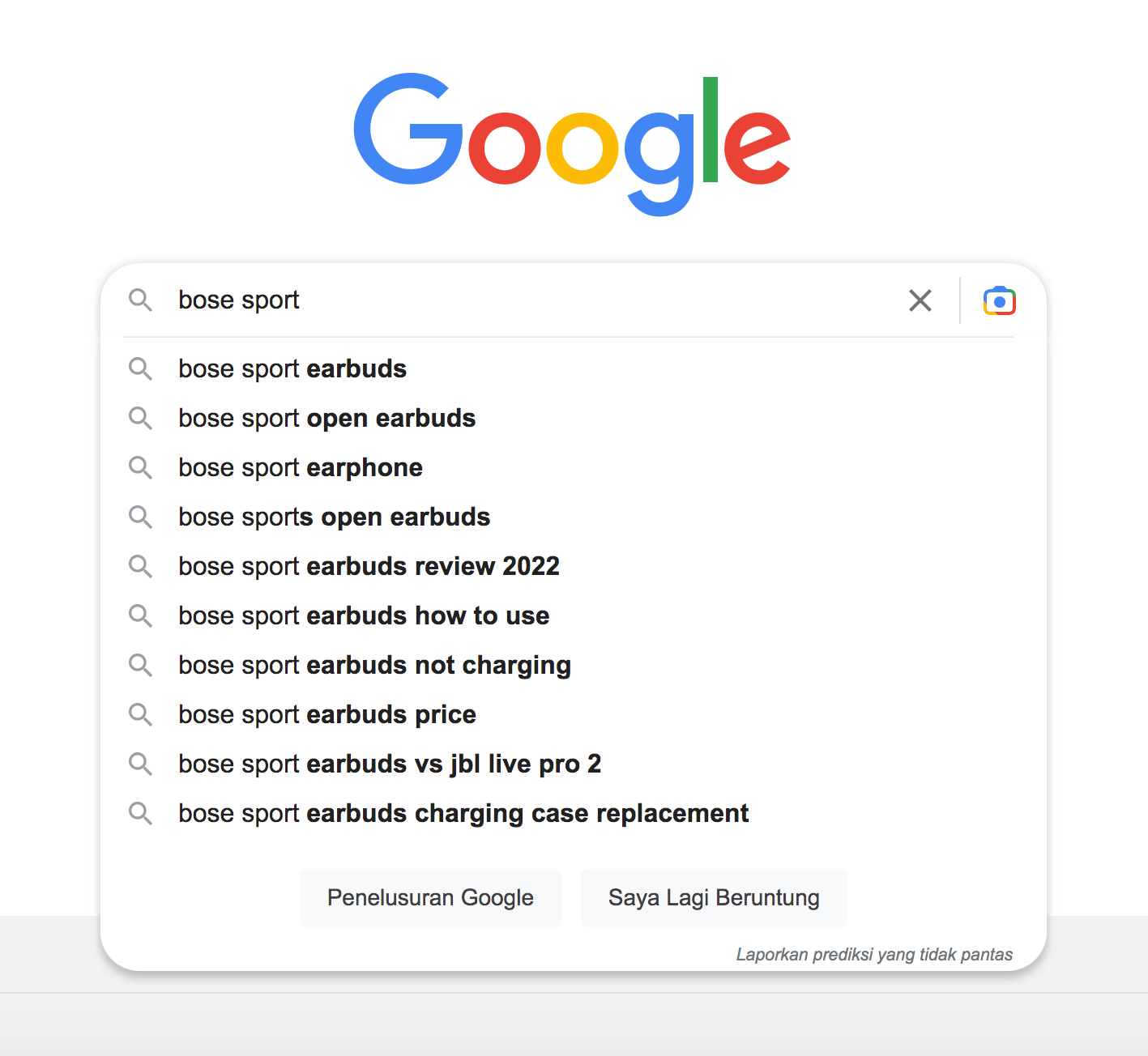This screenshot has height=1056, width=1148.
Task: Click the 'Penelusuran Google' button
Action: tap(430, 897)
